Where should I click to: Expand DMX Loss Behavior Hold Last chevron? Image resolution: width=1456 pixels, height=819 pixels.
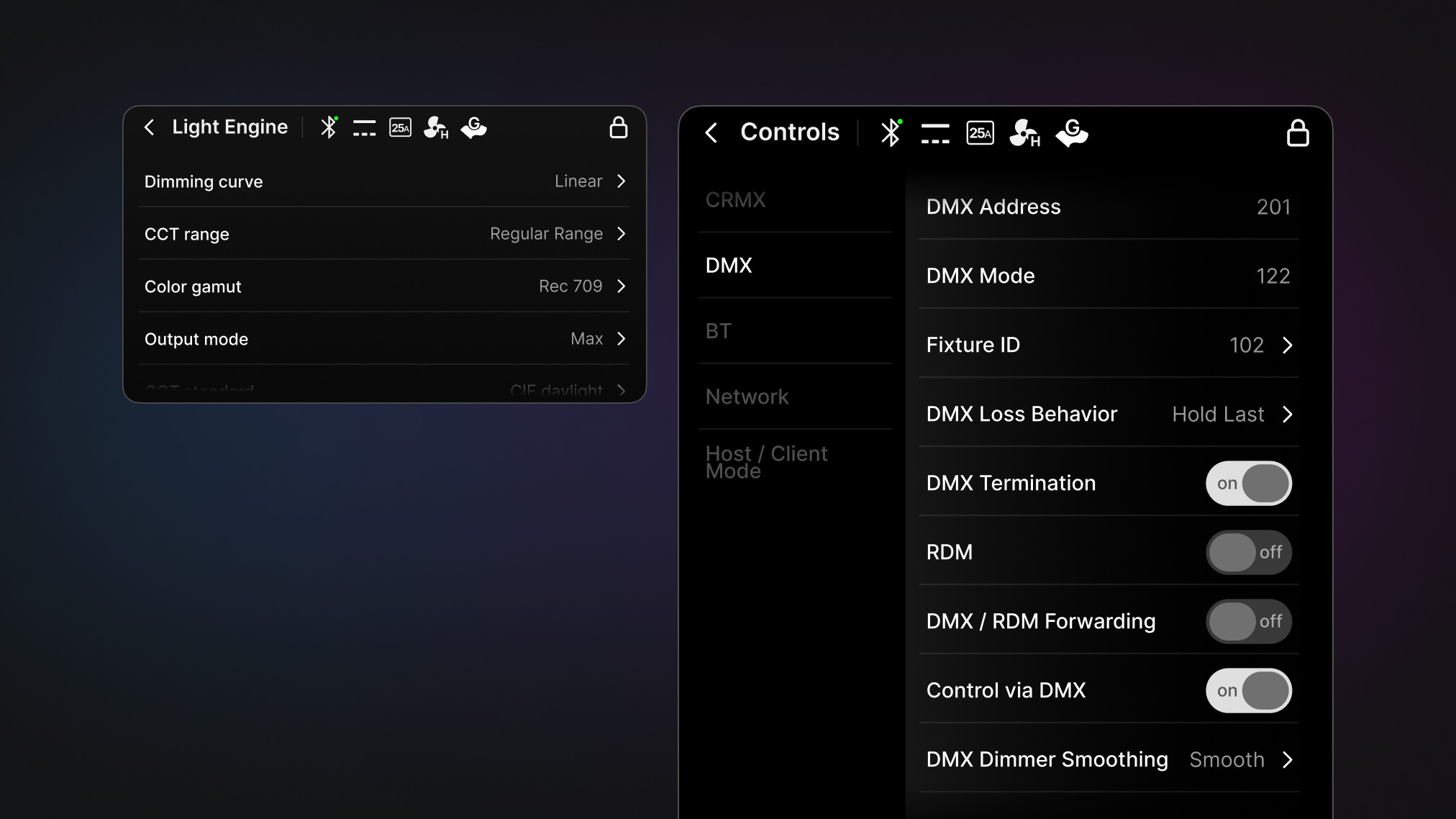1287,415
